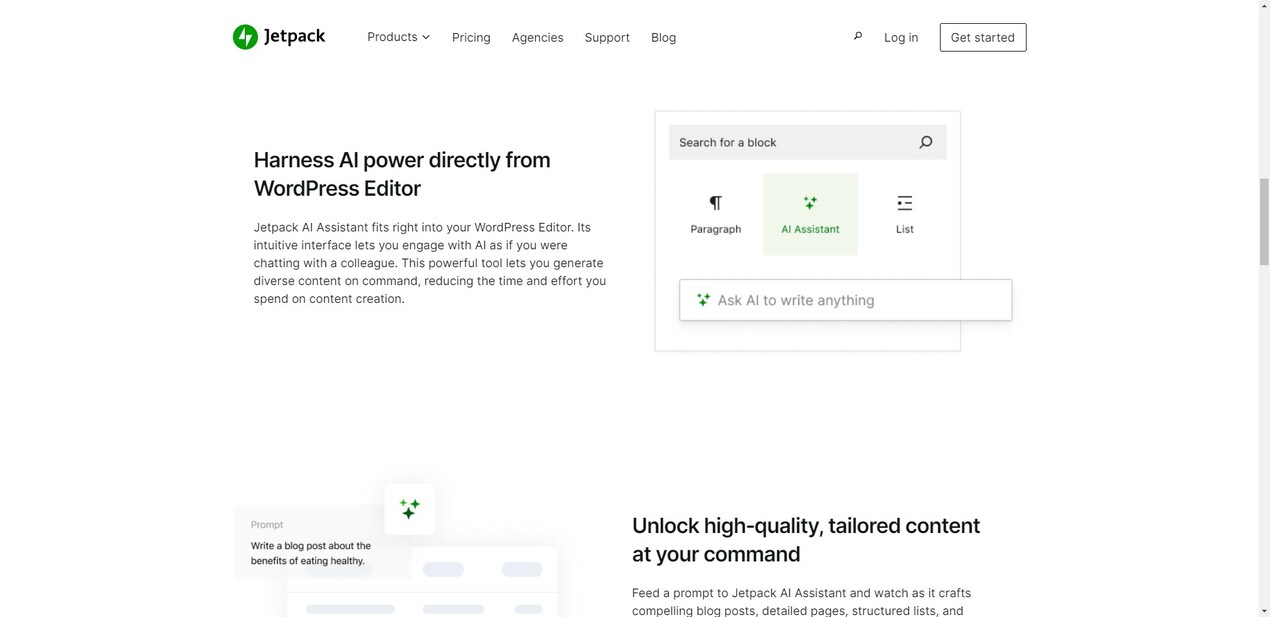Visit the Blog link

[663, 37]
